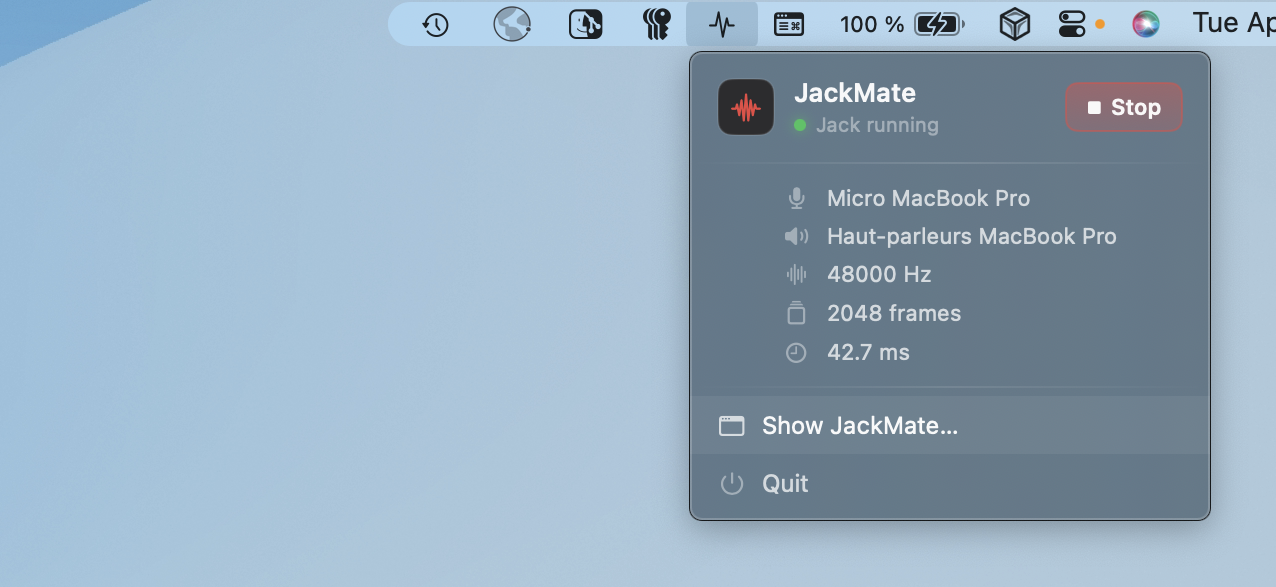Click the 2048 frames buffer size row
This screenshot has height=587, width=1276.
[x=894, y=314]
